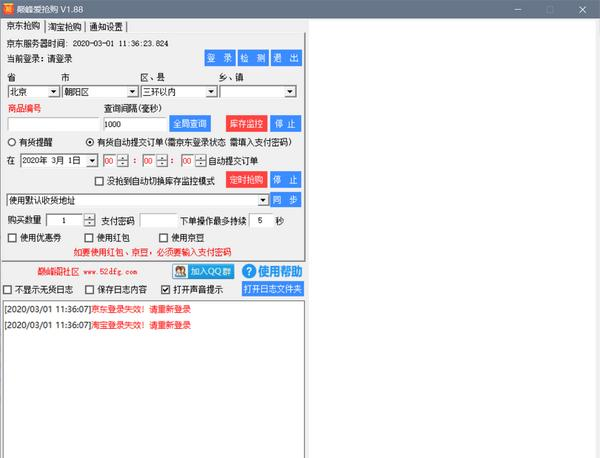Viewport: 600px width, 458px height.
Task: Click the 淘宝登录失效 log entry
Action: coord(97,325)
